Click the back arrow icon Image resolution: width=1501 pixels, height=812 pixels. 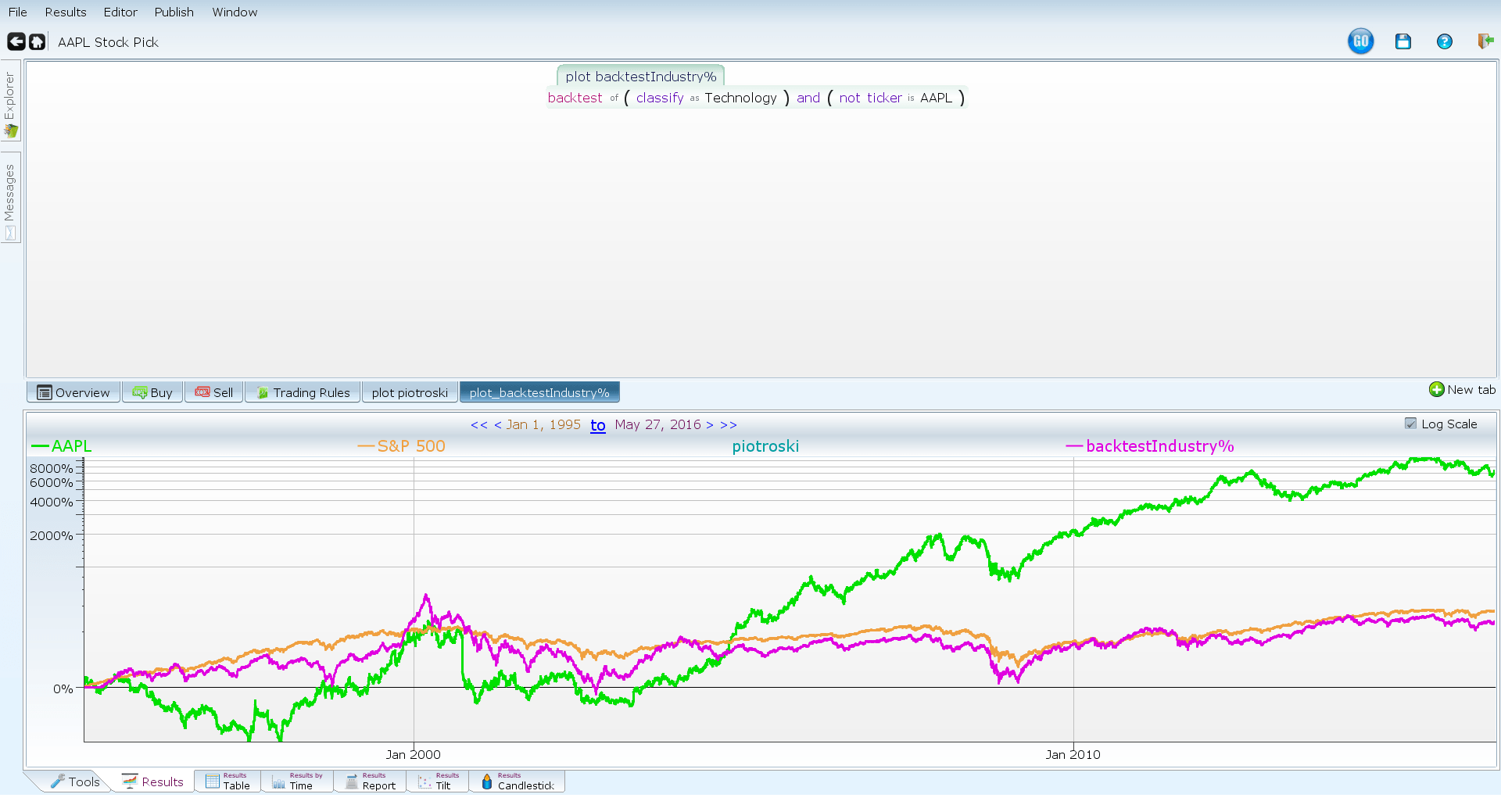click(16, 41)
